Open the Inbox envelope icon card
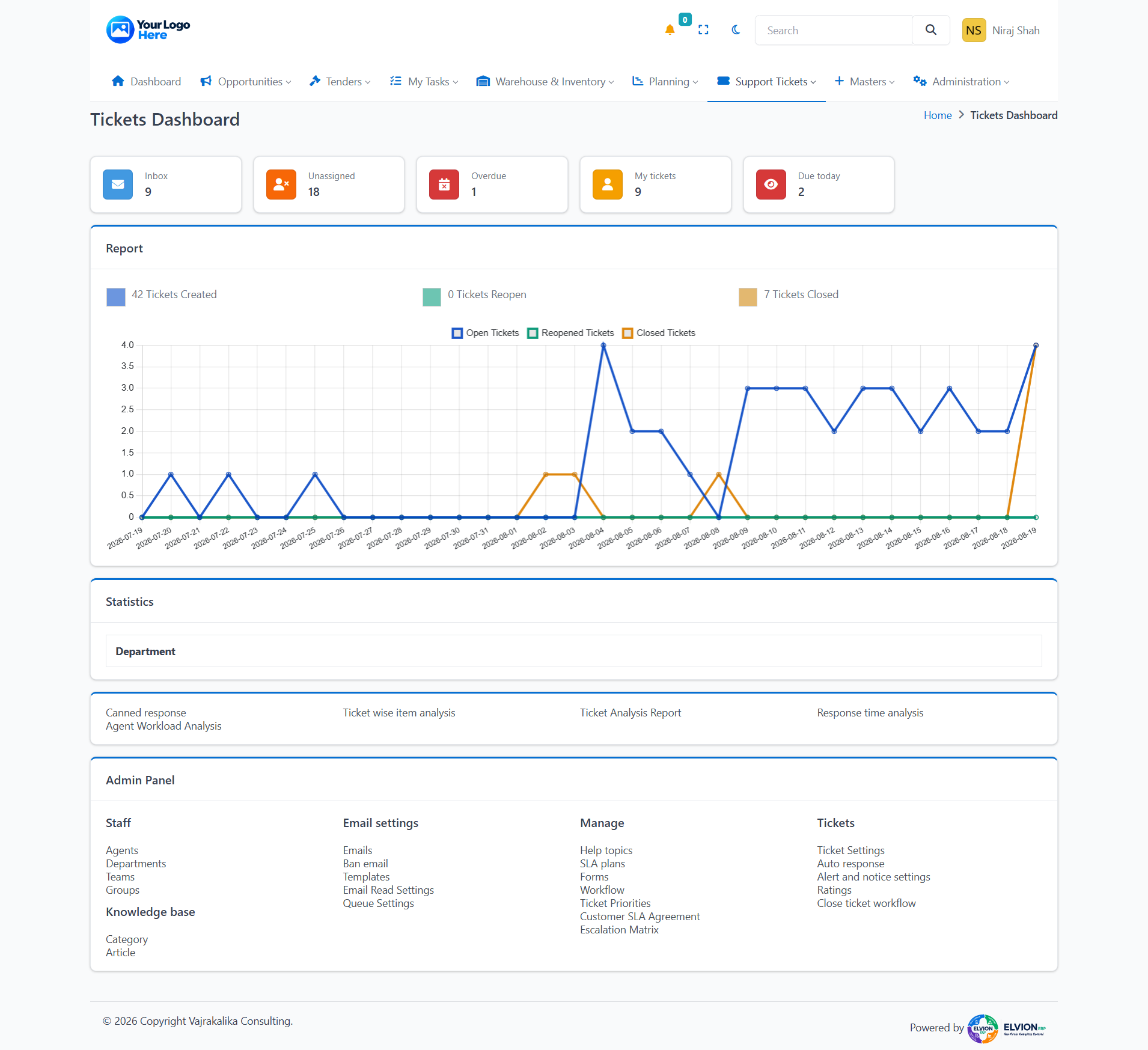Image resolution: width=1148 pixels, height=1050 pixels. click(x=118, y=185)
